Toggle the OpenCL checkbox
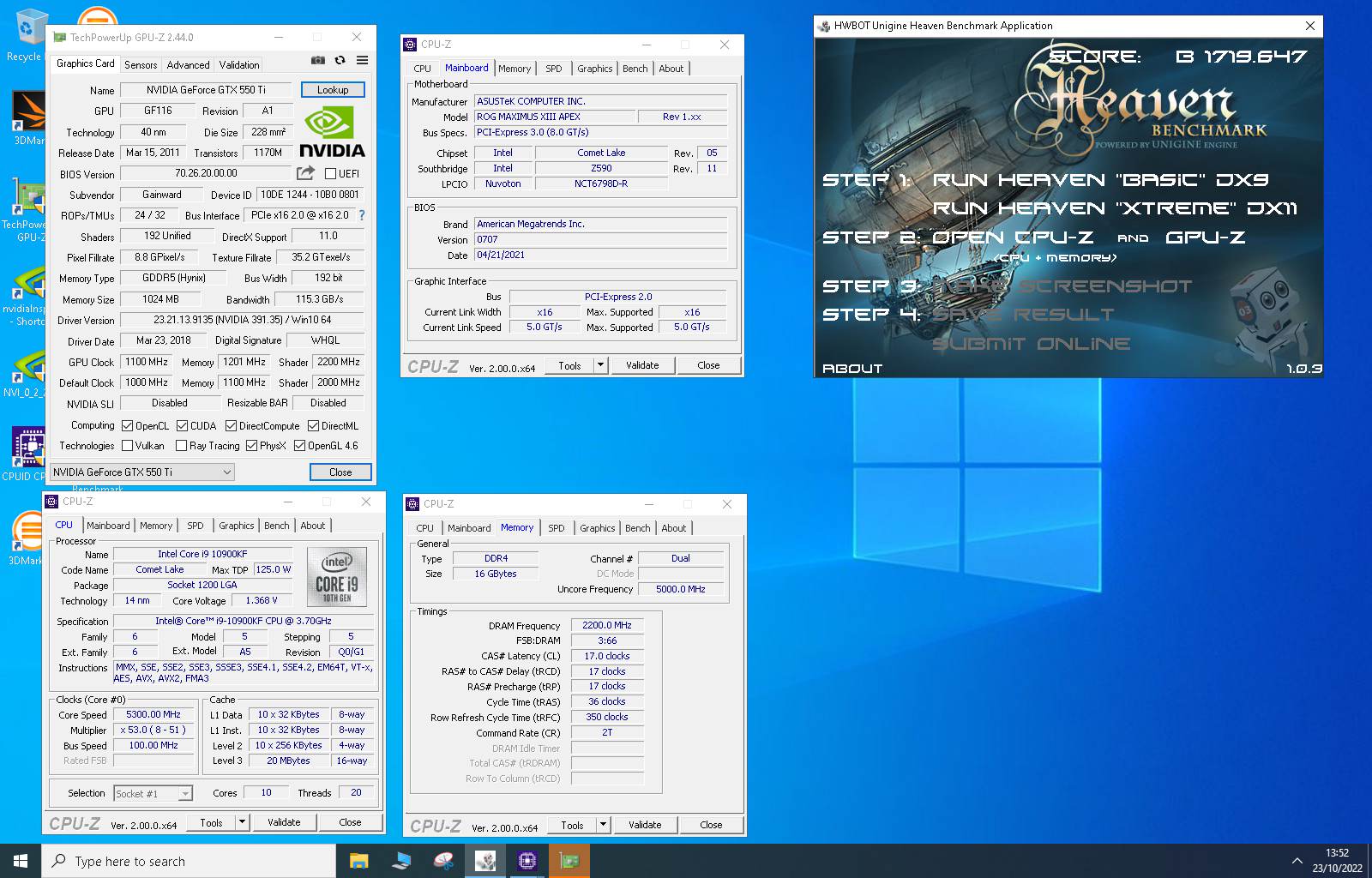The width and height of the screenshot is (1372, 878). click(127, 426)
